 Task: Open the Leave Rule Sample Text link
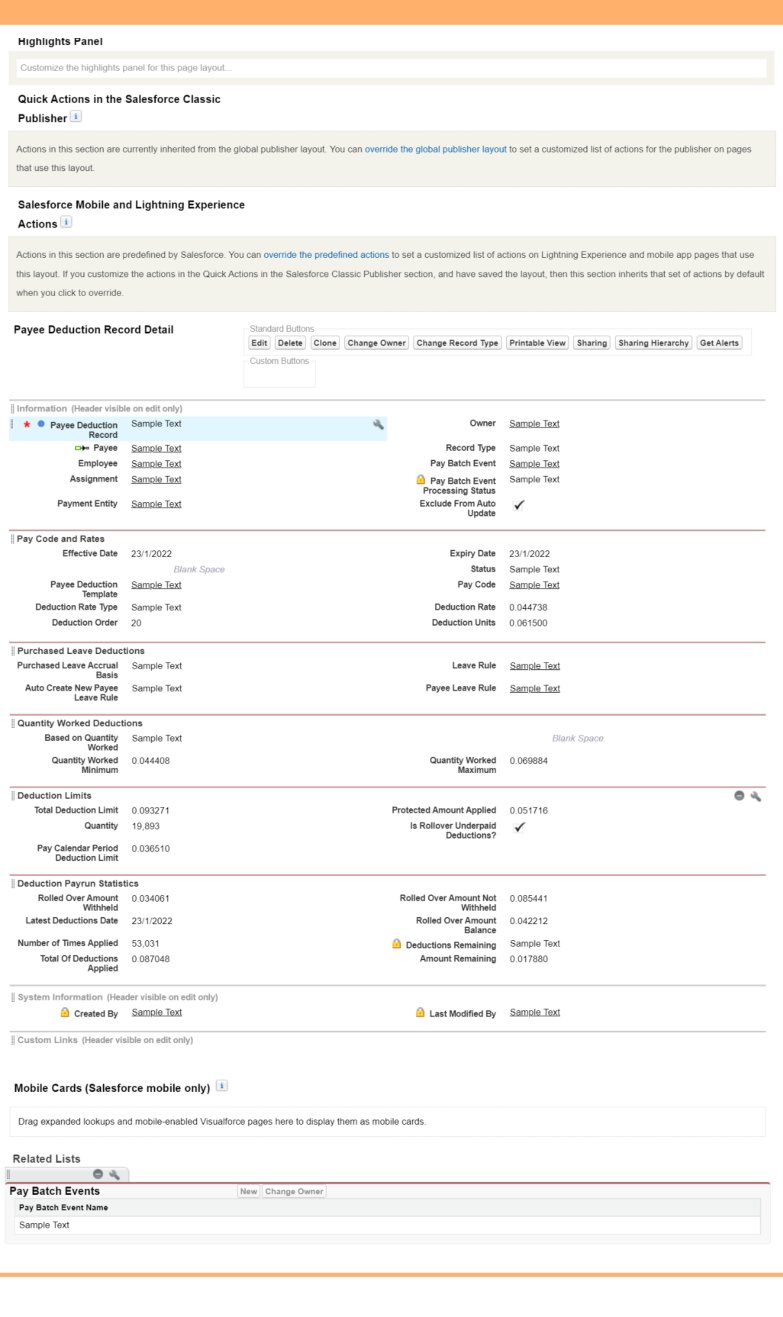tap(534, 666)
